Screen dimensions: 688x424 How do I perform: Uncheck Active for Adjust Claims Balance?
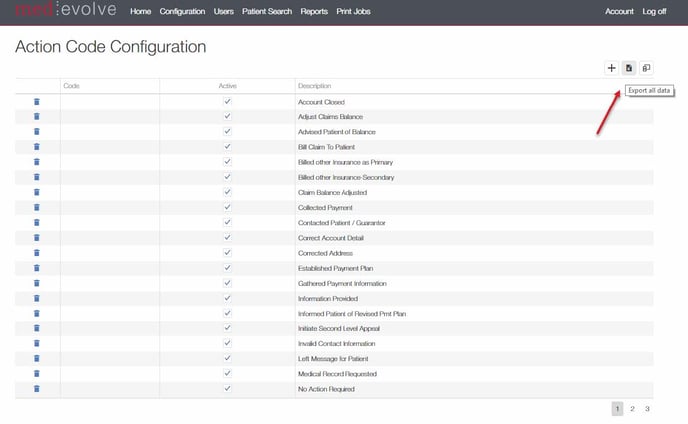point(227,117)
